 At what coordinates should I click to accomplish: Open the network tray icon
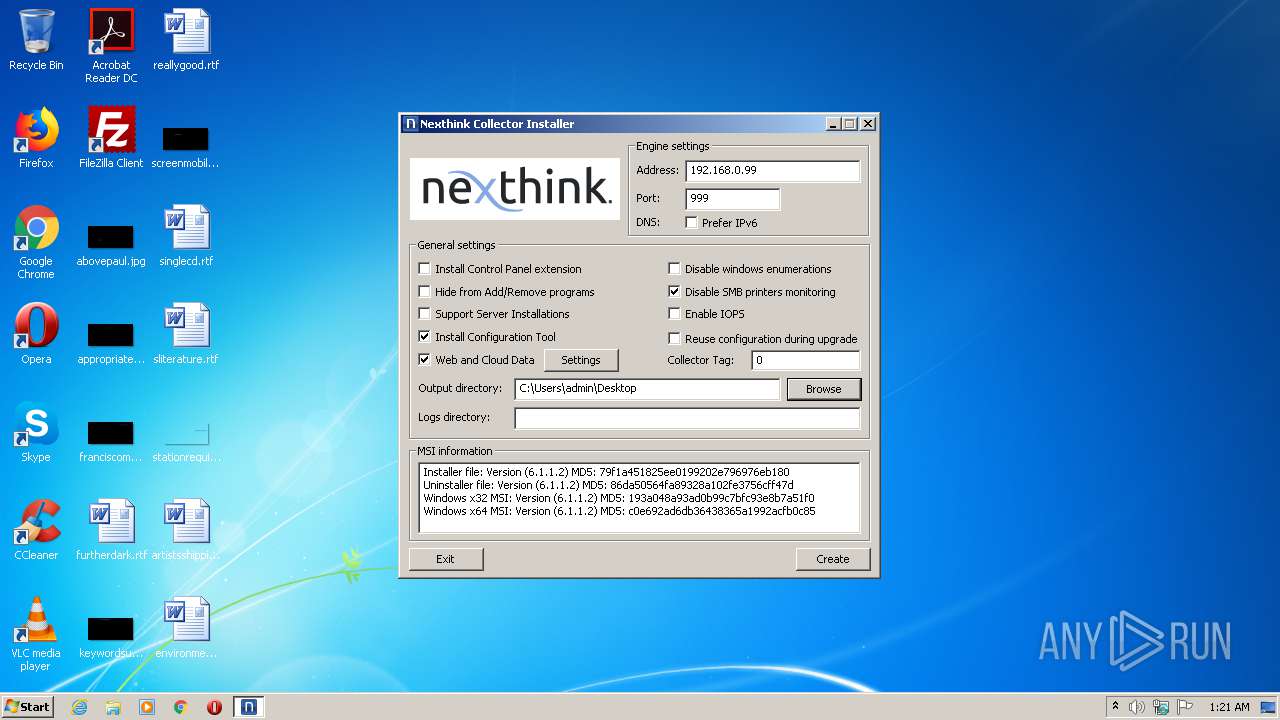1161,707
